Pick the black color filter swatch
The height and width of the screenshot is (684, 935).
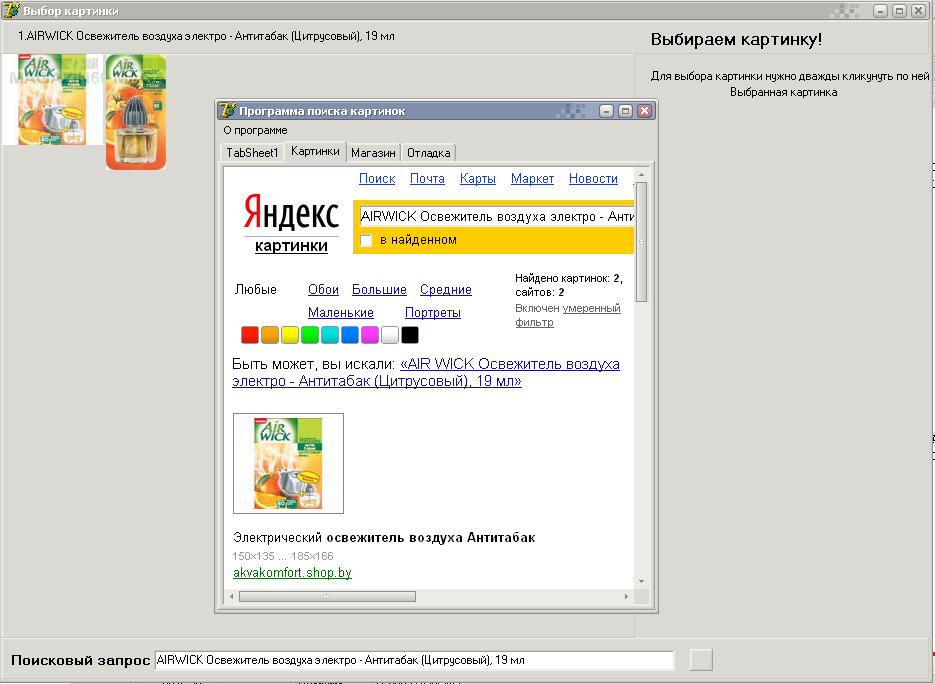[x=410, y=335]
